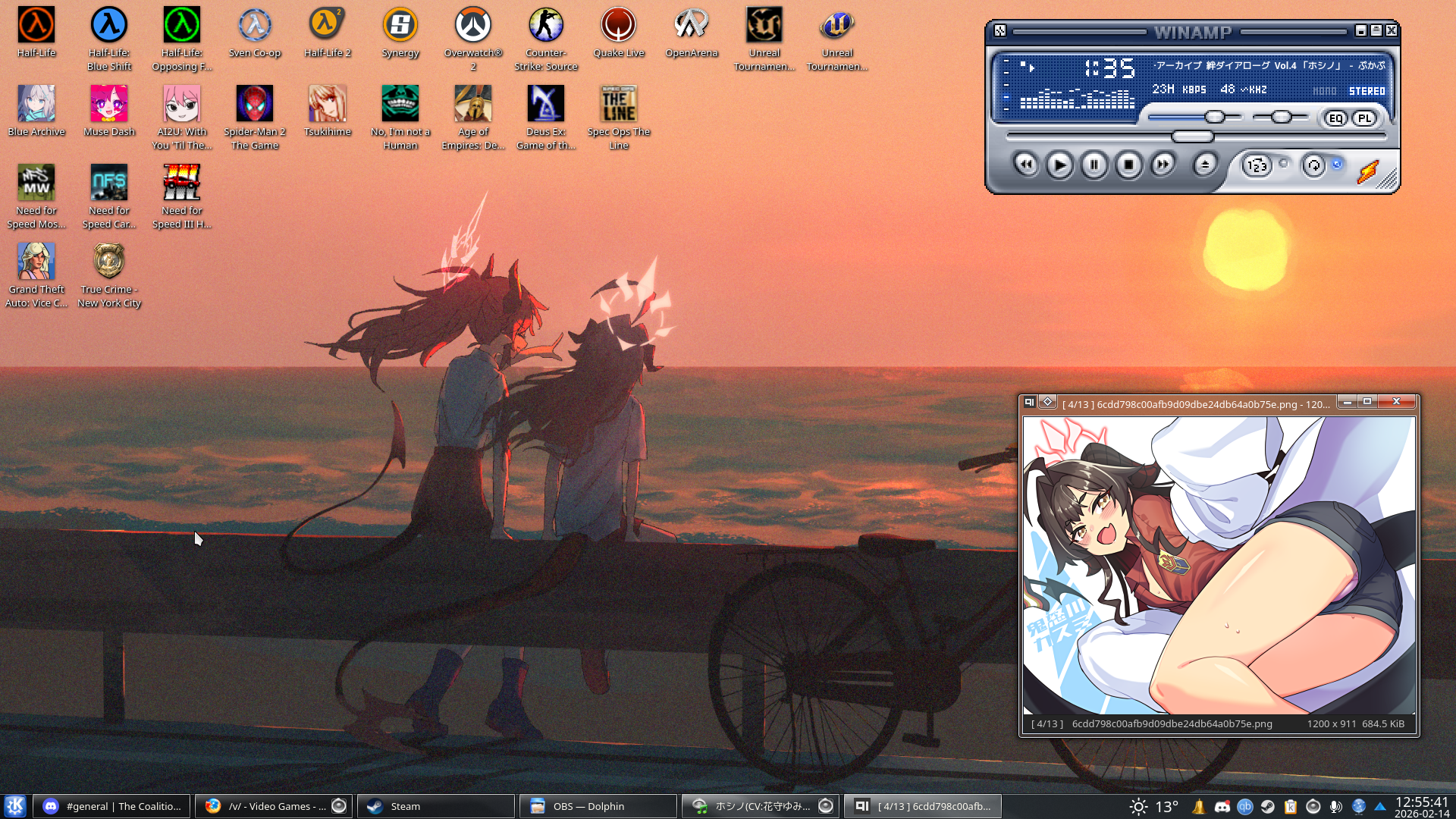Click the notification bell tray icon
This screenshot has width=1456, height=819.
point(1199,806)
